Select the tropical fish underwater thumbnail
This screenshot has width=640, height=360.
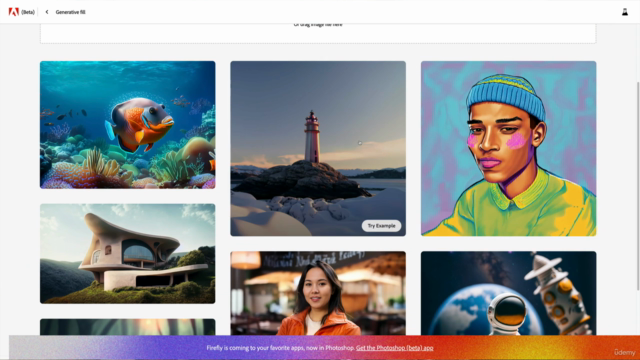pyautogui.click(x=127, y=125)
